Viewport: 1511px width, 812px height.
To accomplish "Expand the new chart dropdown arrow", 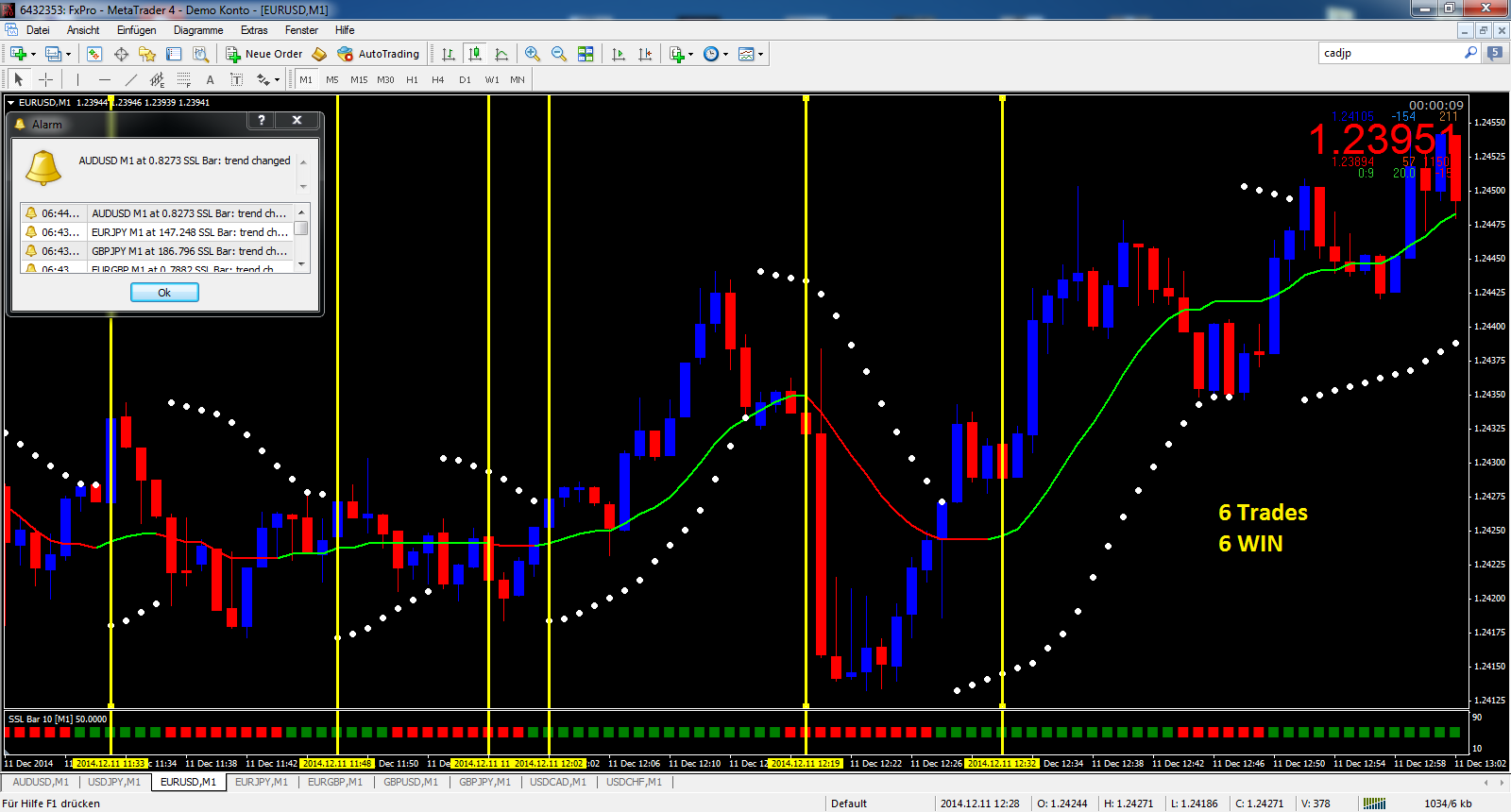I will click(33, 54).
